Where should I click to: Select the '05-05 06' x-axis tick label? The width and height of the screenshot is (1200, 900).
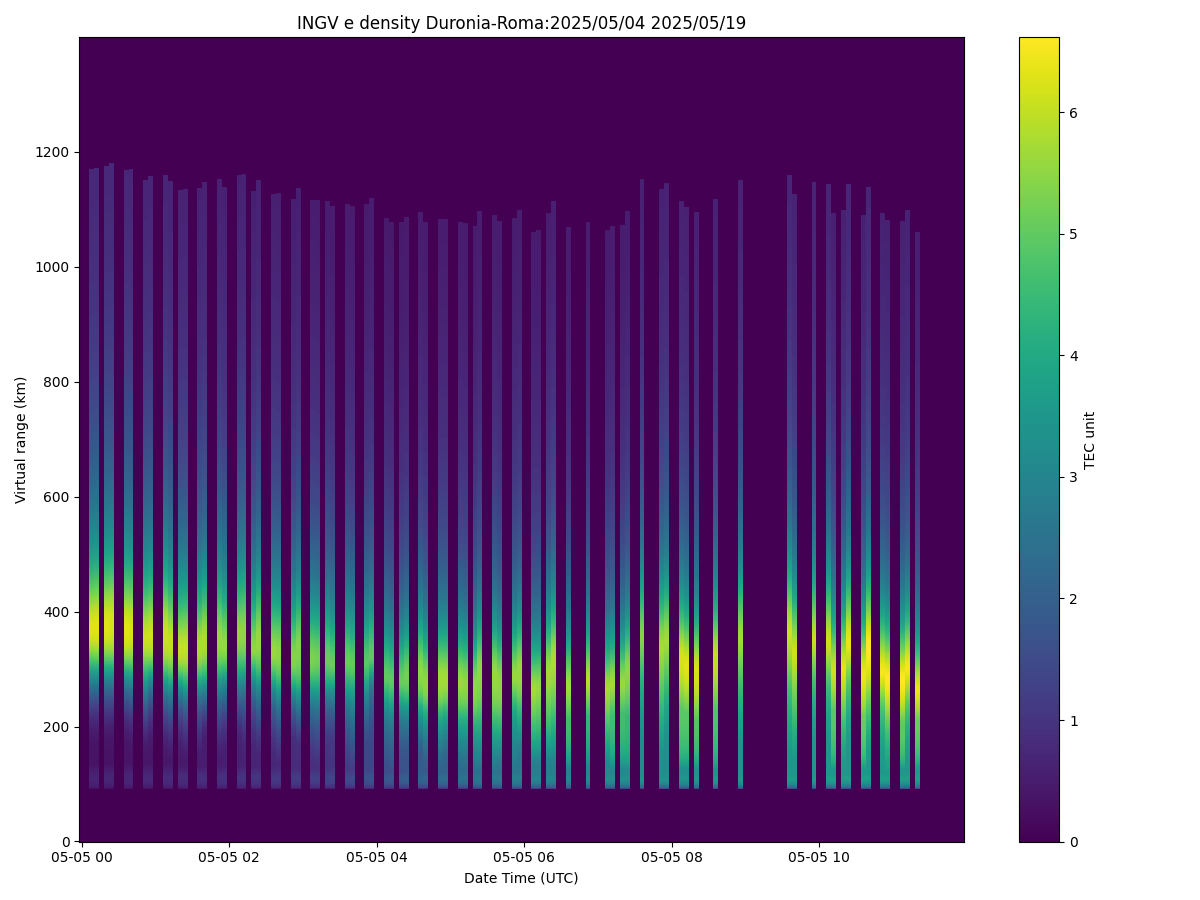point(524,857)
